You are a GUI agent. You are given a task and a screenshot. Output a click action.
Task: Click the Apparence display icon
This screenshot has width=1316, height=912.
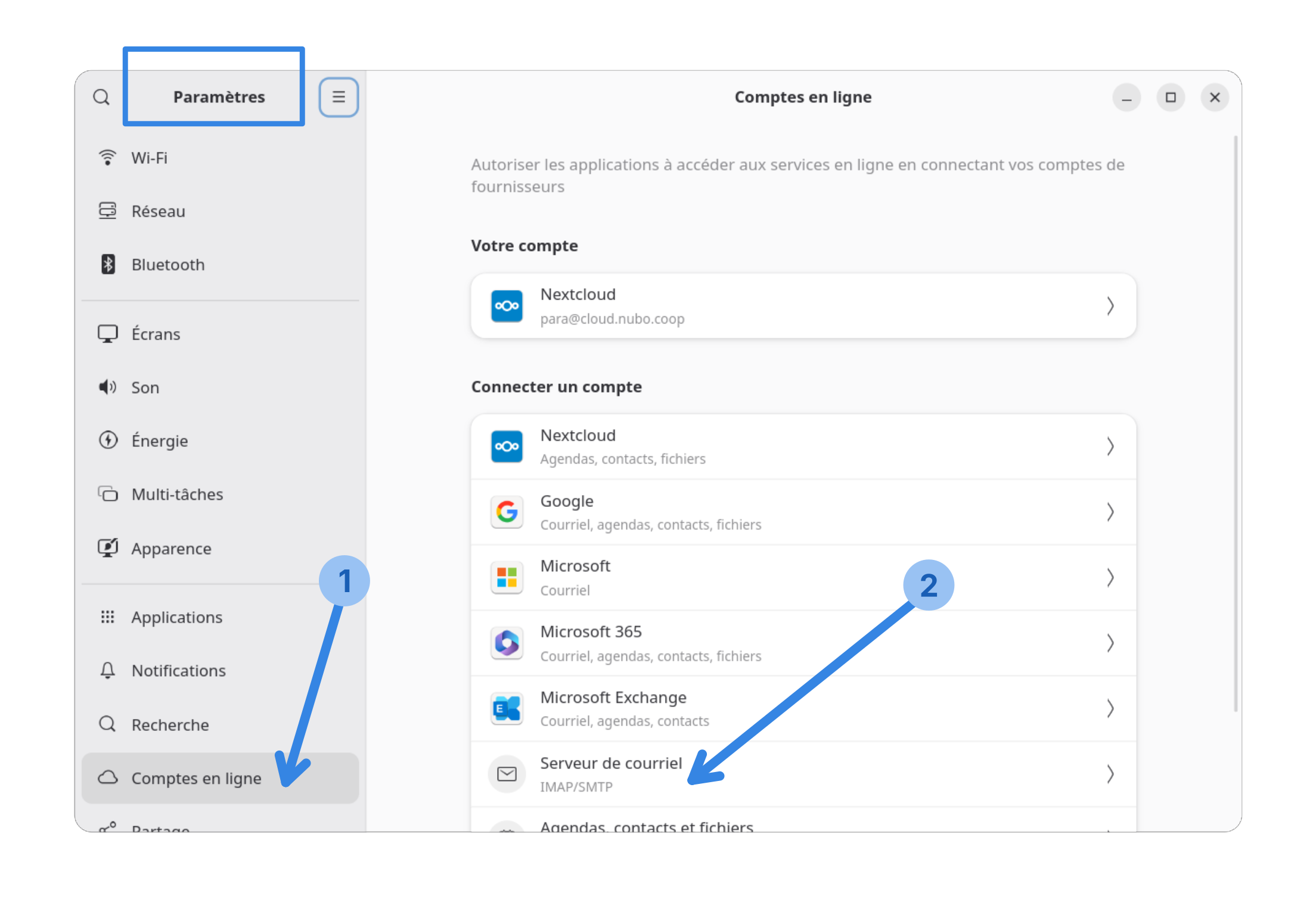108,548
